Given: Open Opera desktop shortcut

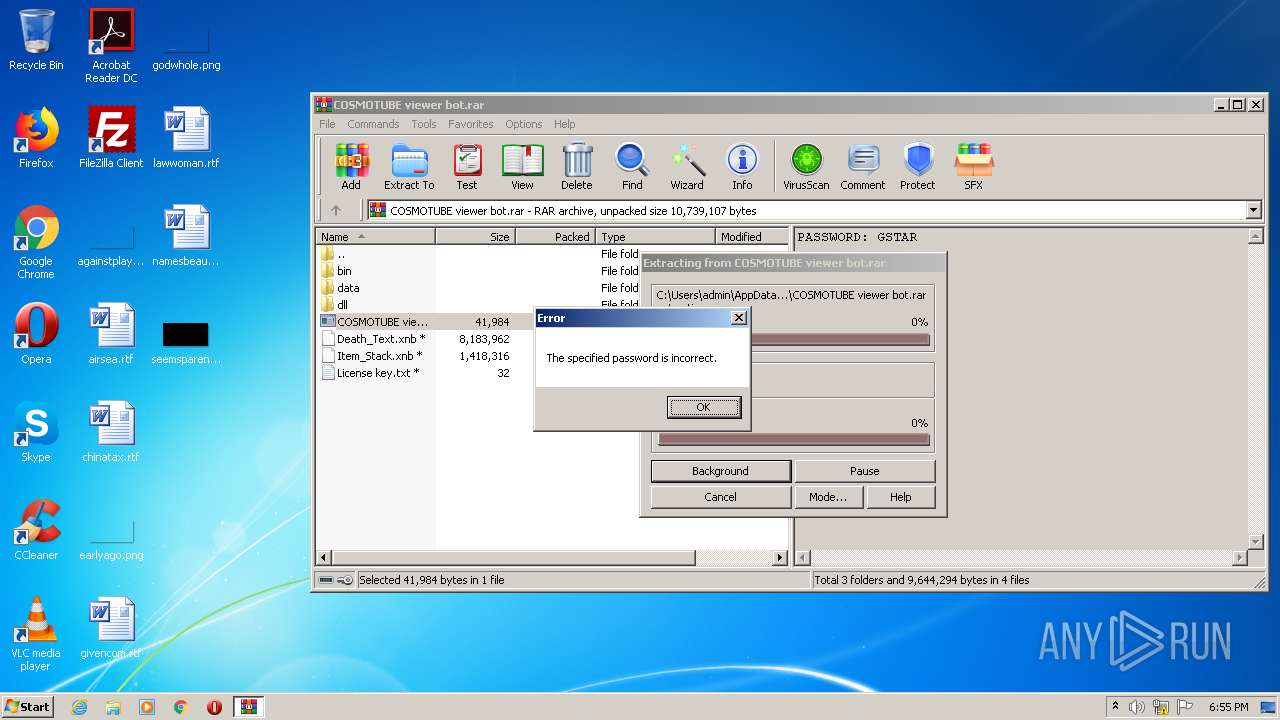Looking at the screenshot, I should [x=36, y=334].
